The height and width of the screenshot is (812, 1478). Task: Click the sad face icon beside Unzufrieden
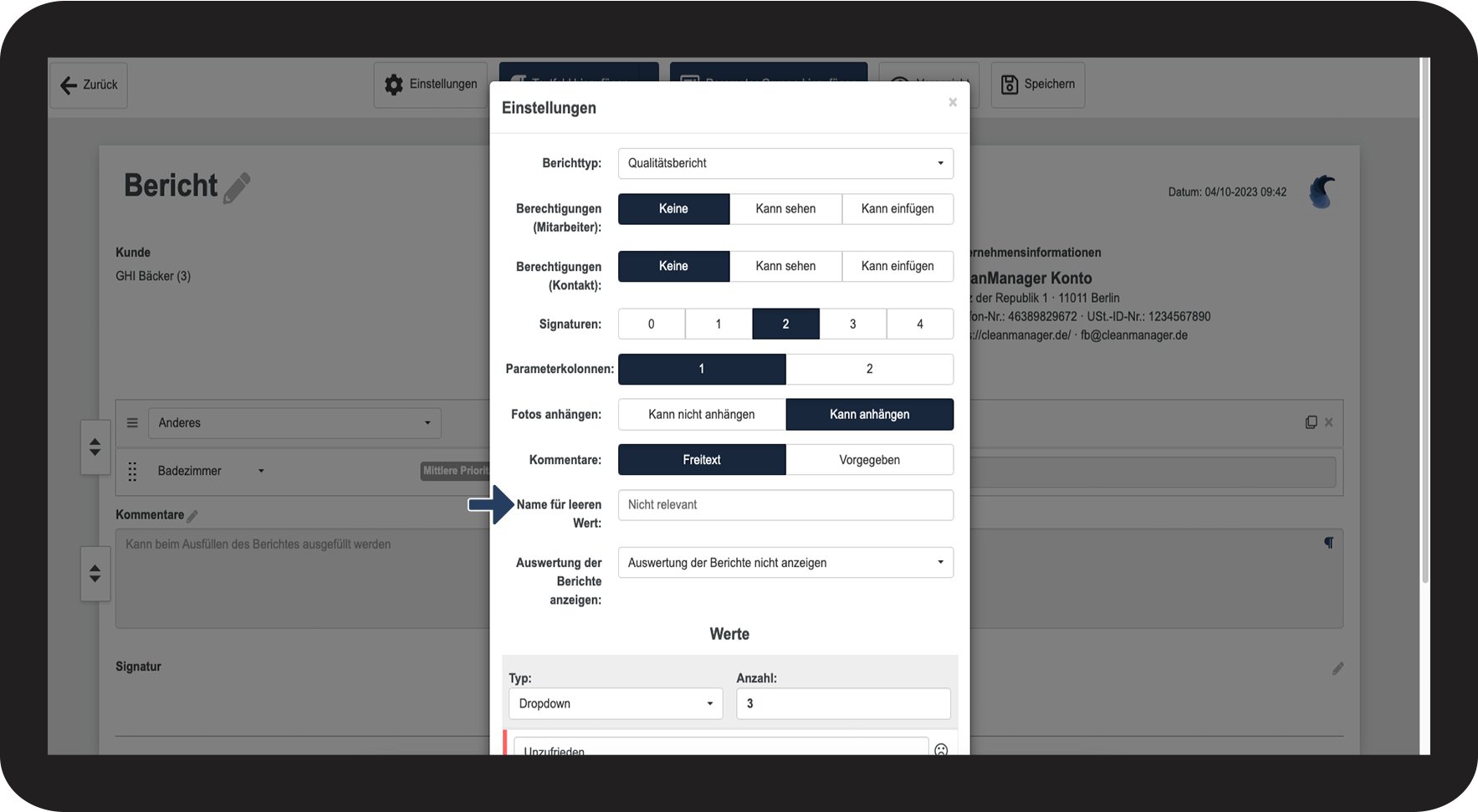(941, 748)
